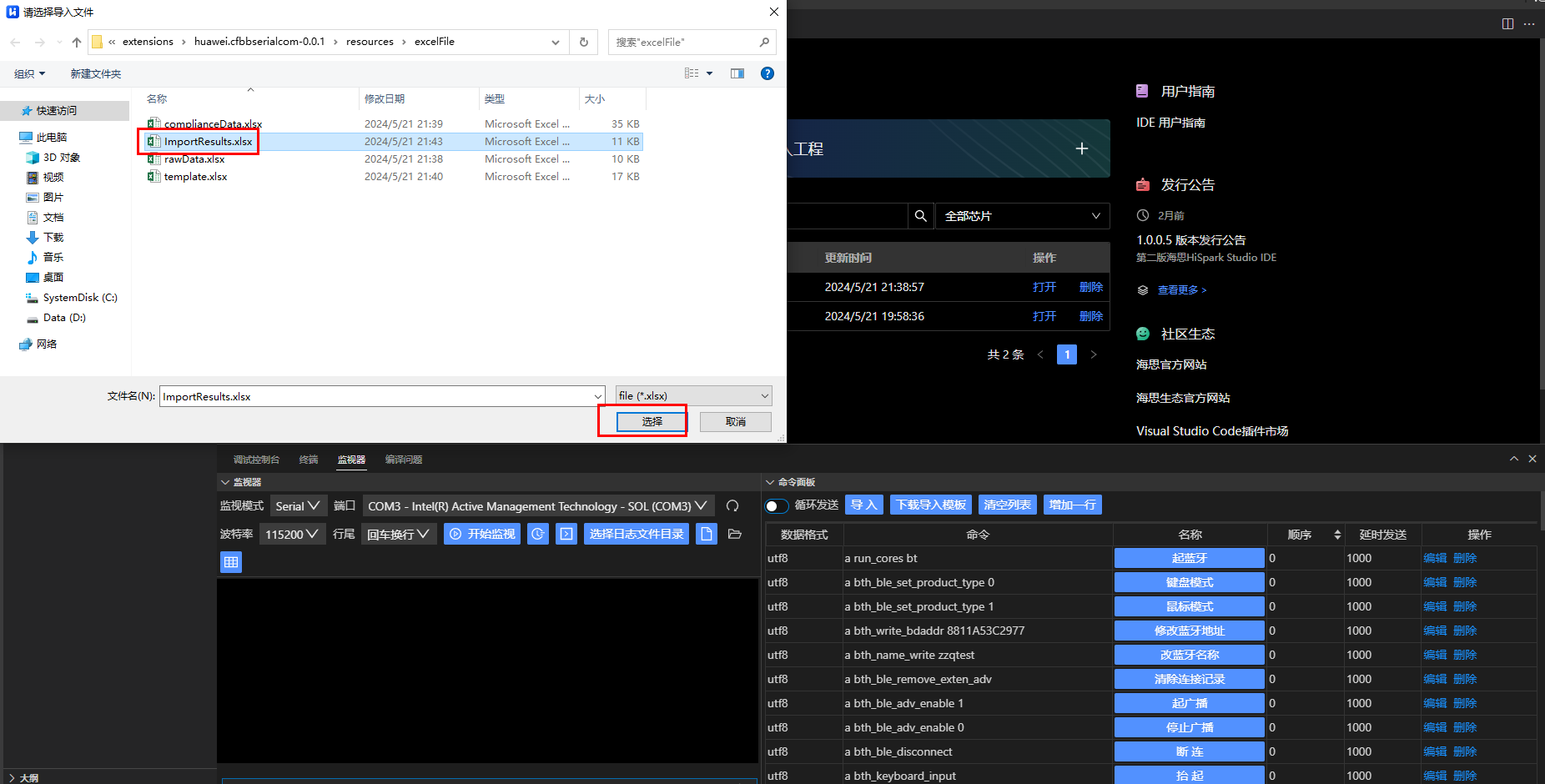Collapse the 命令面板 panel section
The image size is (1545, 784).
point(770,482)
